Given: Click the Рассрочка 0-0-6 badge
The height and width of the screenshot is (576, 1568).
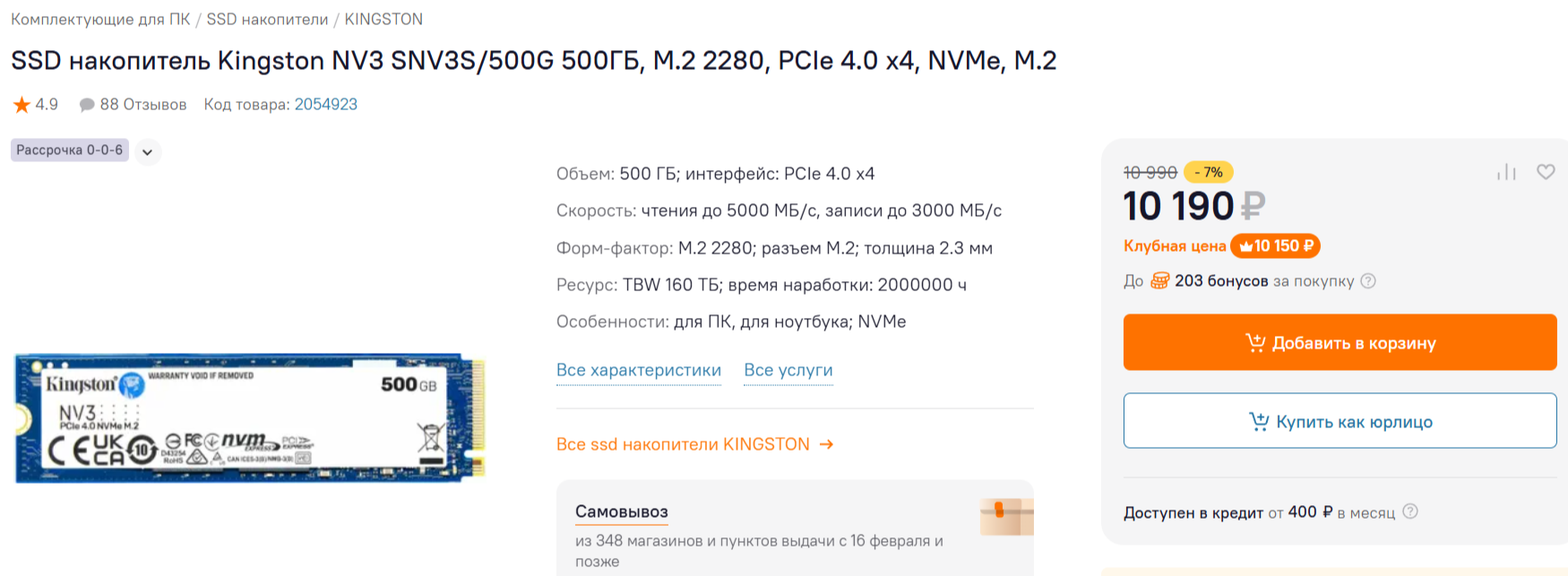Looking at the screenshot, I should (70, 150).
